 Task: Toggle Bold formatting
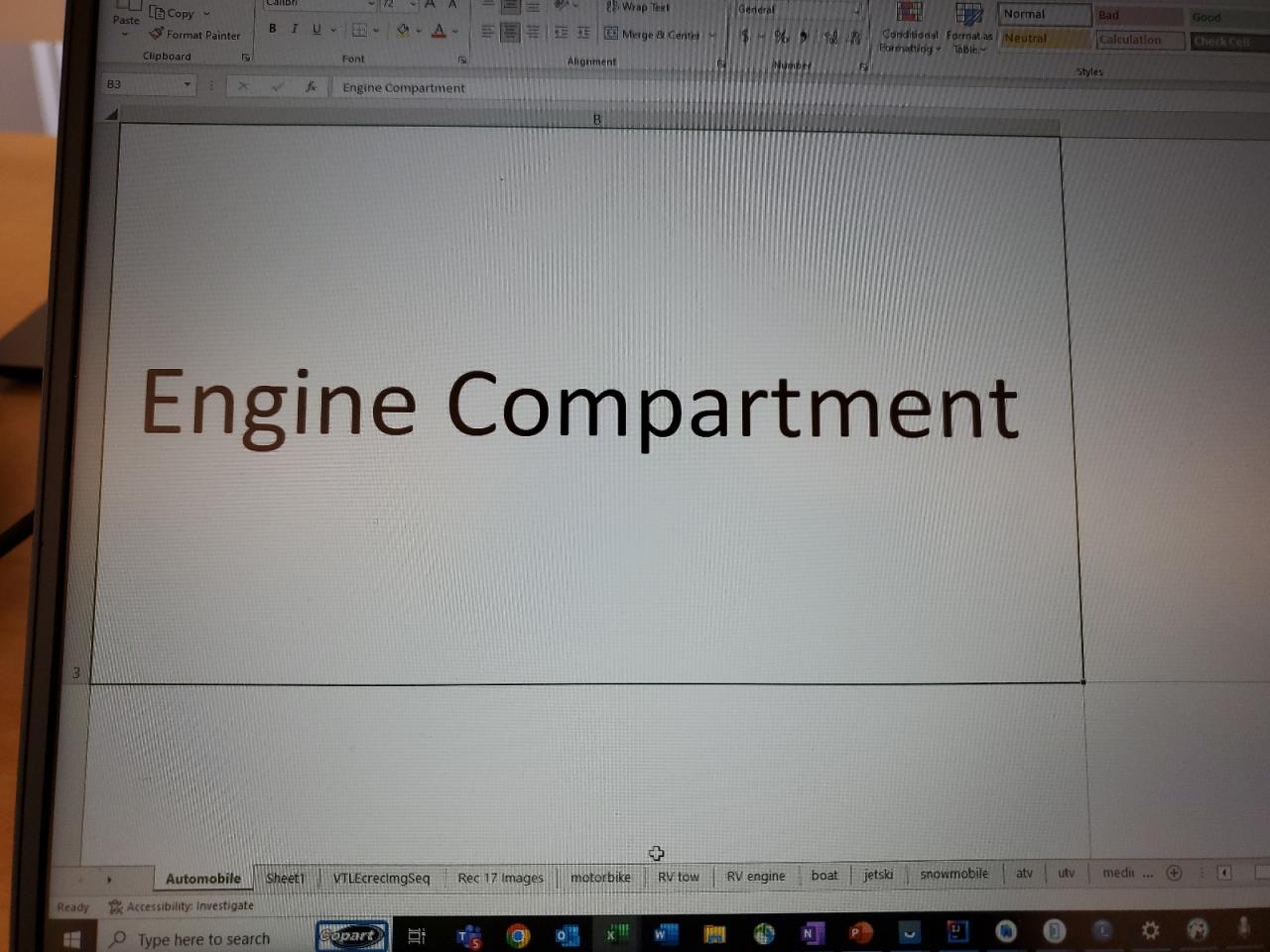pos(272,29)
